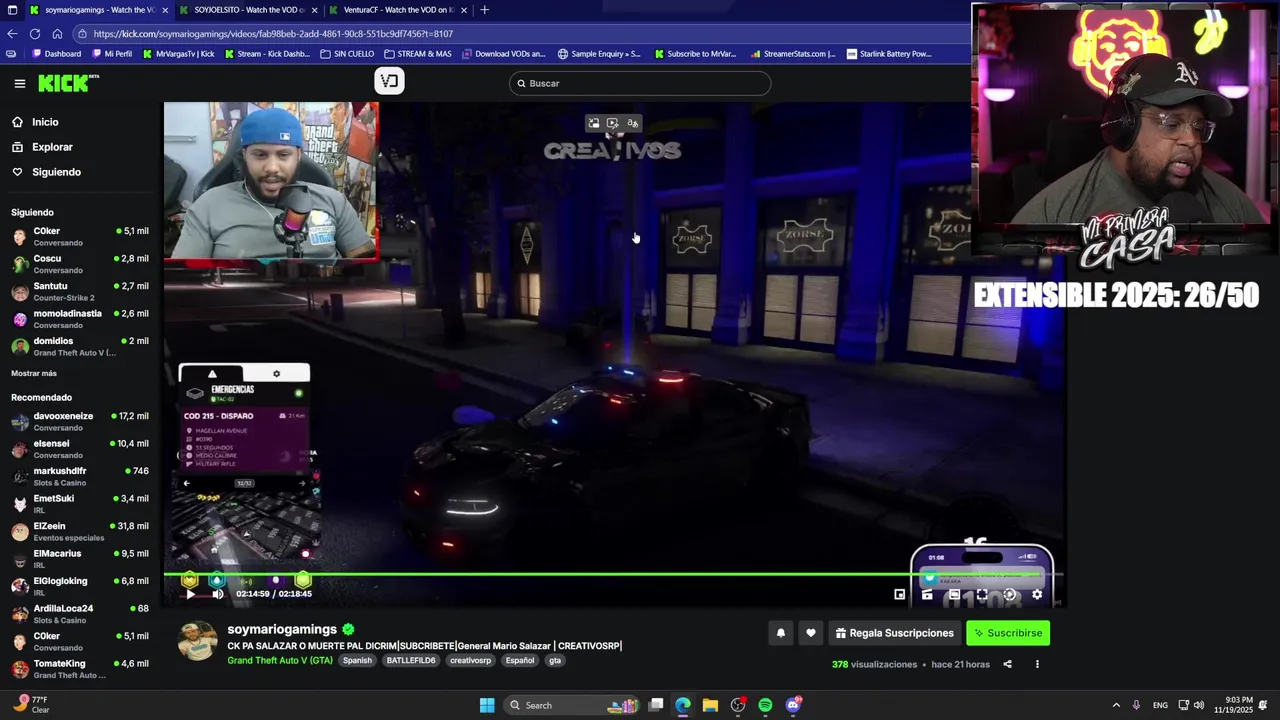Open ElZeein recommended channel
Image resolution: width=1280 pixels, height=720 pixels.
(80, 531)
